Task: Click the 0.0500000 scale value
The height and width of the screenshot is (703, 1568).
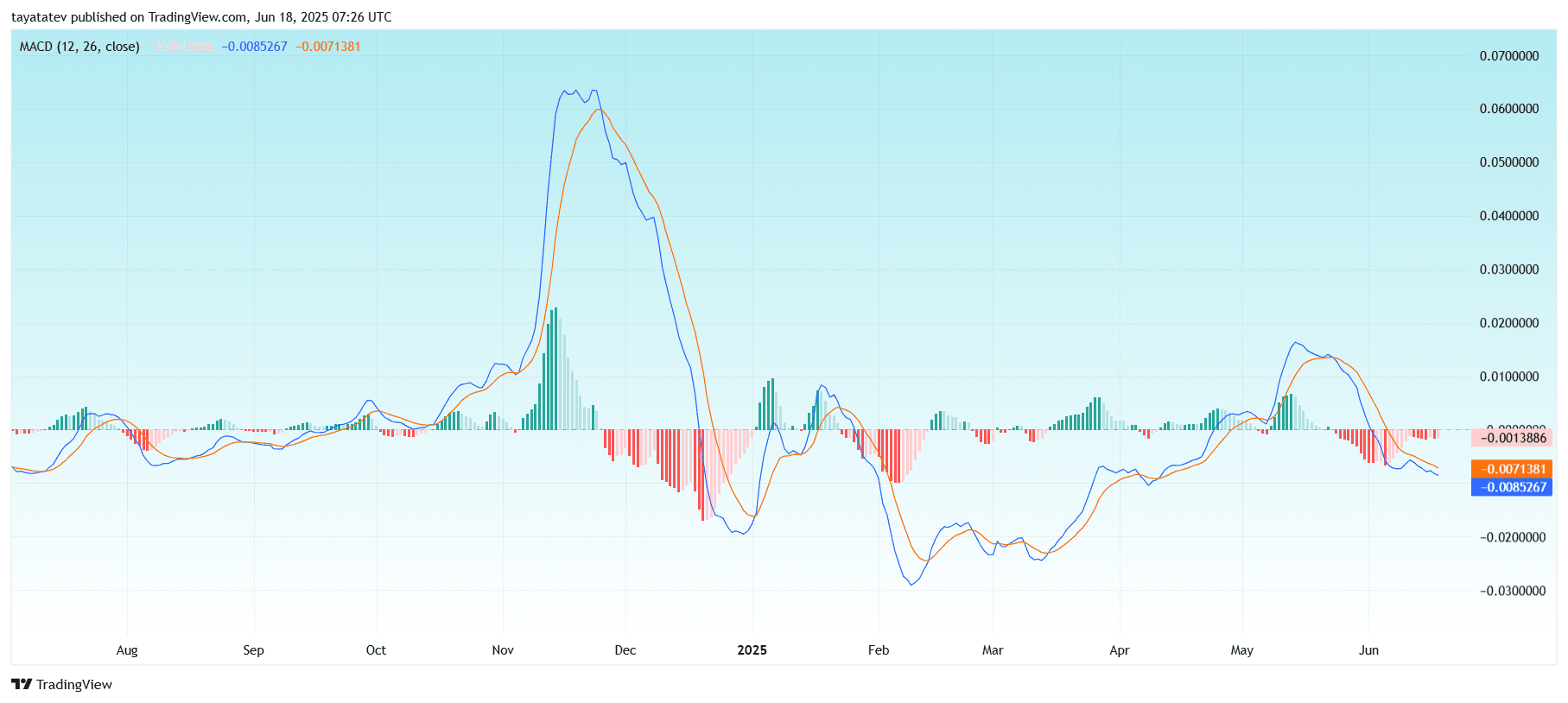Action: 1509,162
